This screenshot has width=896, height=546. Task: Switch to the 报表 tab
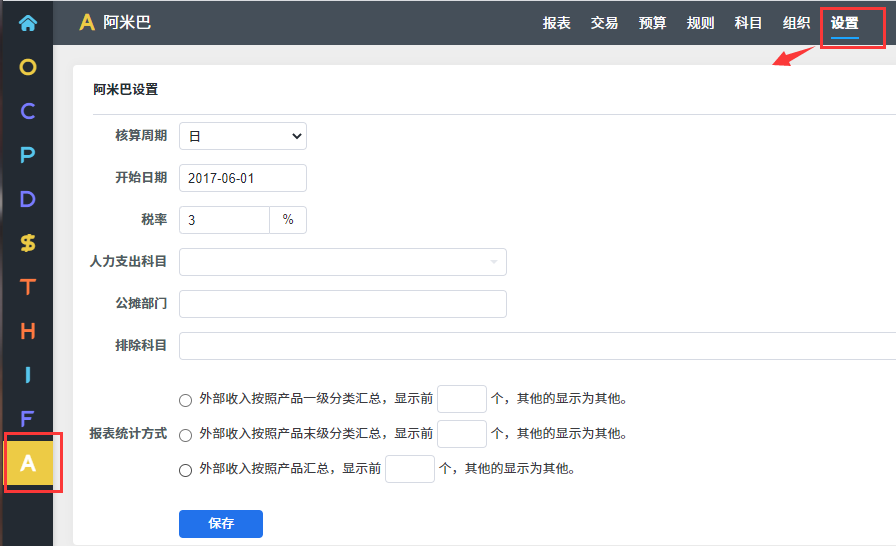(x=556, y=23)
